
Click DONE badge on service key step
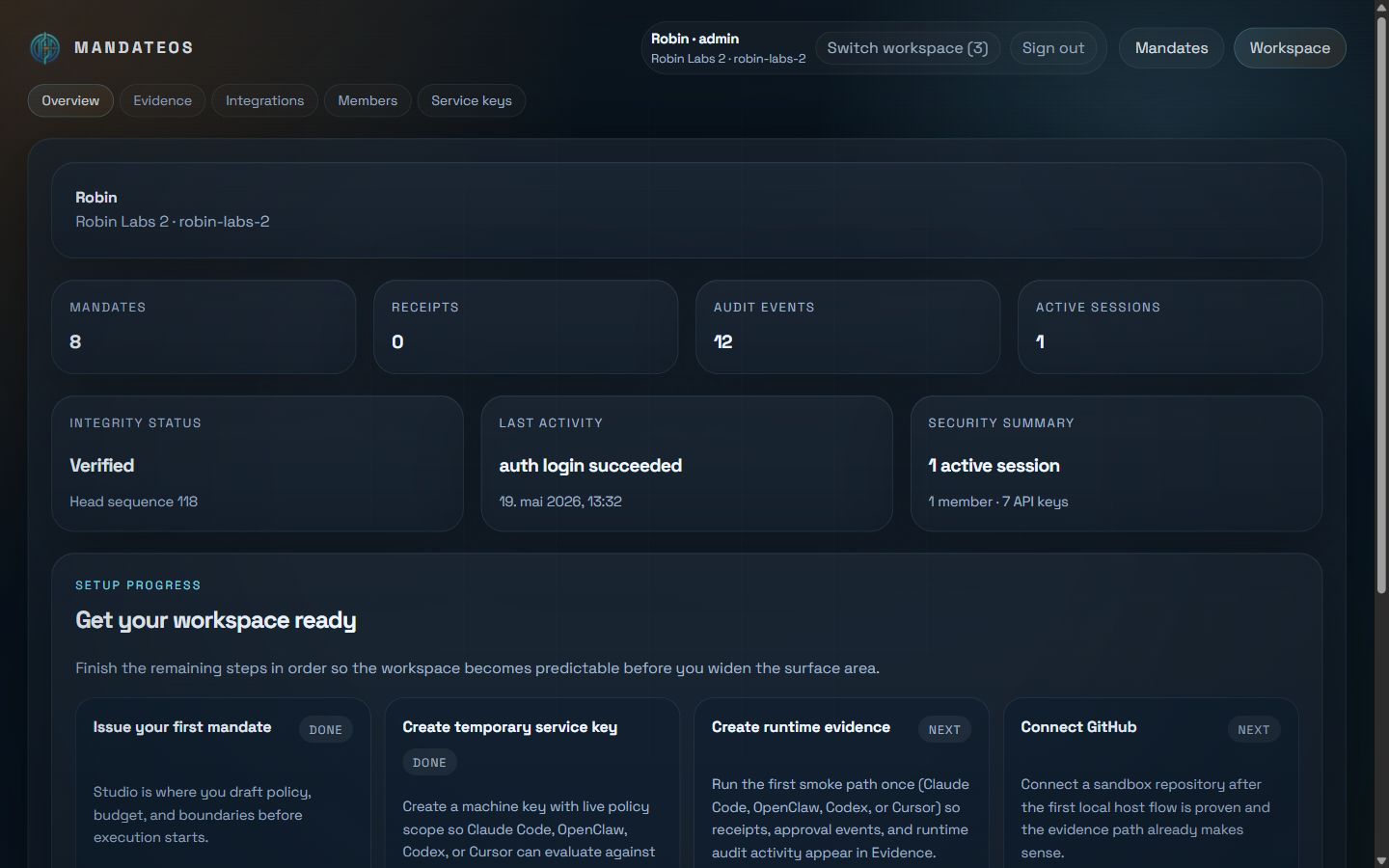point(429,763)
